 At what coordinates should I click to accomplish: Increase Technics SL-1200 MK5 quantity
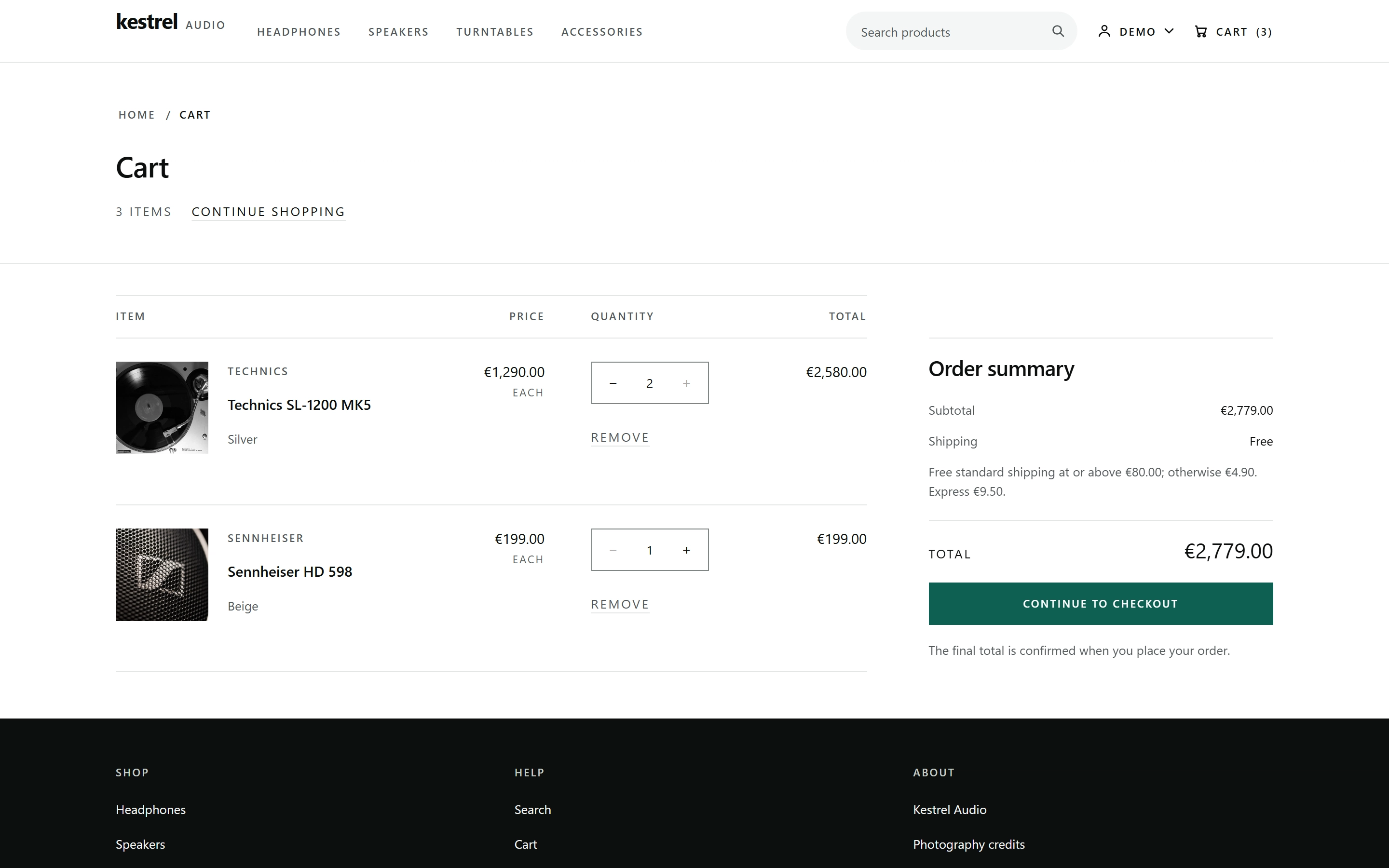(x=686, y=383)
